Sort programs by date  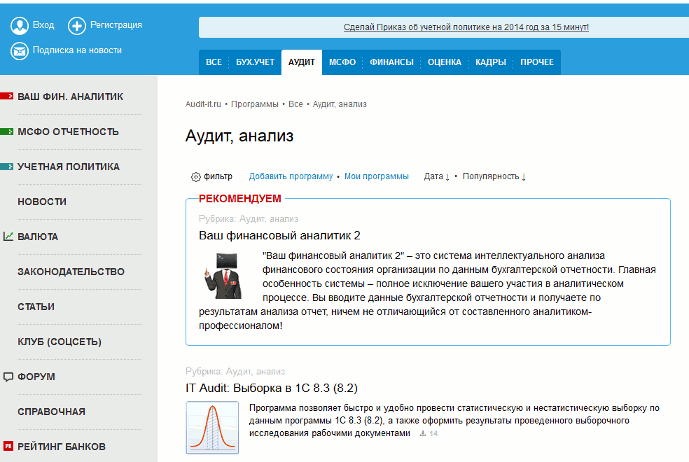pos(436,177)
